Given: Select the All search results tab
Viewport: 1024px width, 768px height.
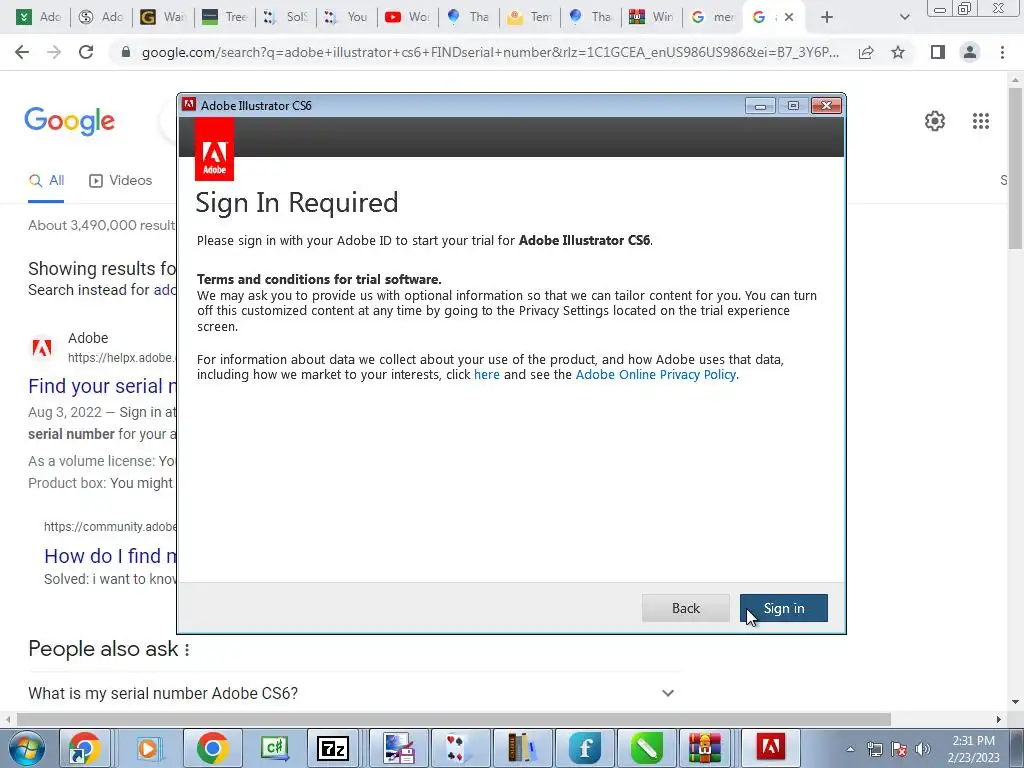Looking at the screenshot, I should pyautogui.click(x=46, y=181).
